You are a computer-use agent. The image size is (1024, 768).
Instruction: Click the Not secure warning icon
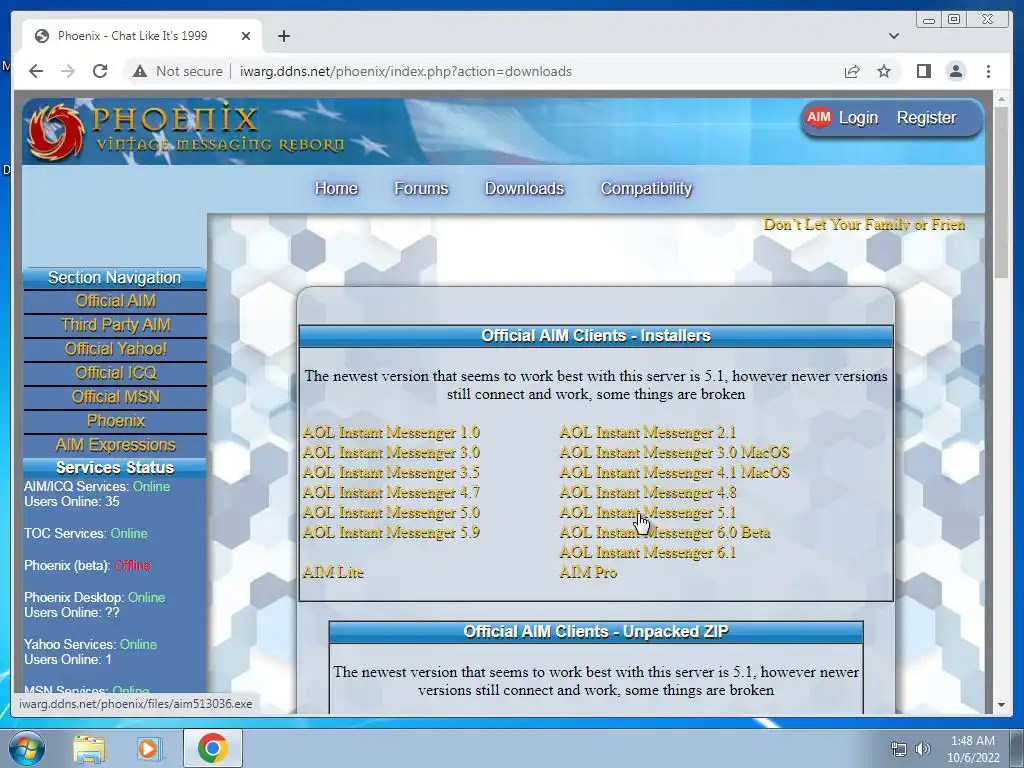(x=140, y=71)
